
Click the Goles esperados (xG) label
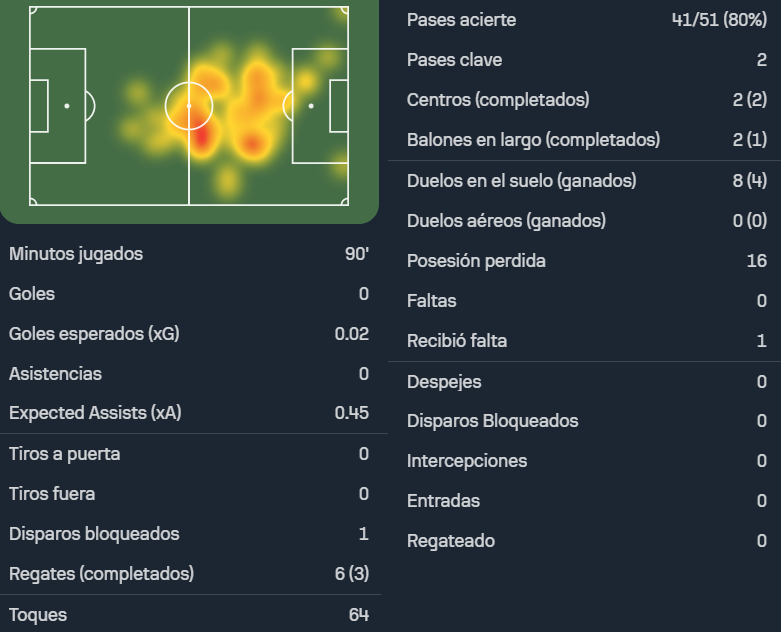click(x=94, y=334)
